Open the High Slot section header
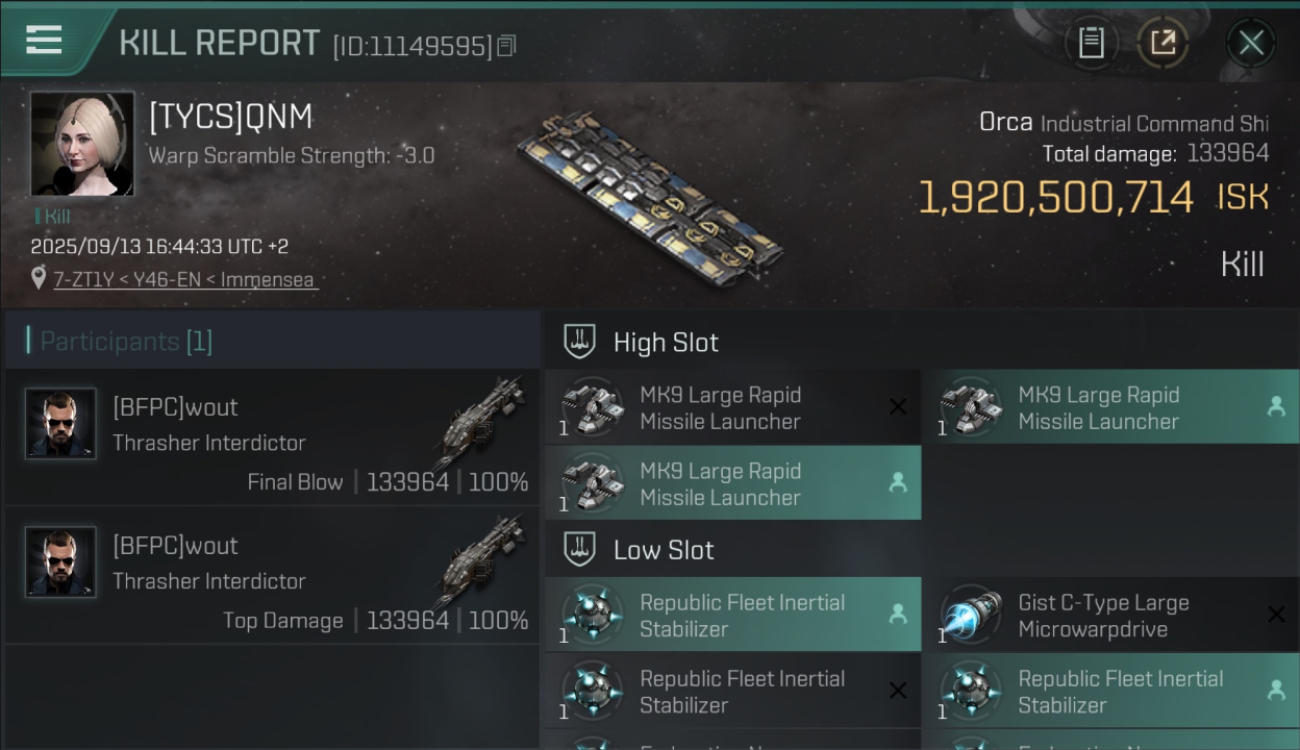The width and height of the screenshot is (1300, 750). [x=666, y=342]
